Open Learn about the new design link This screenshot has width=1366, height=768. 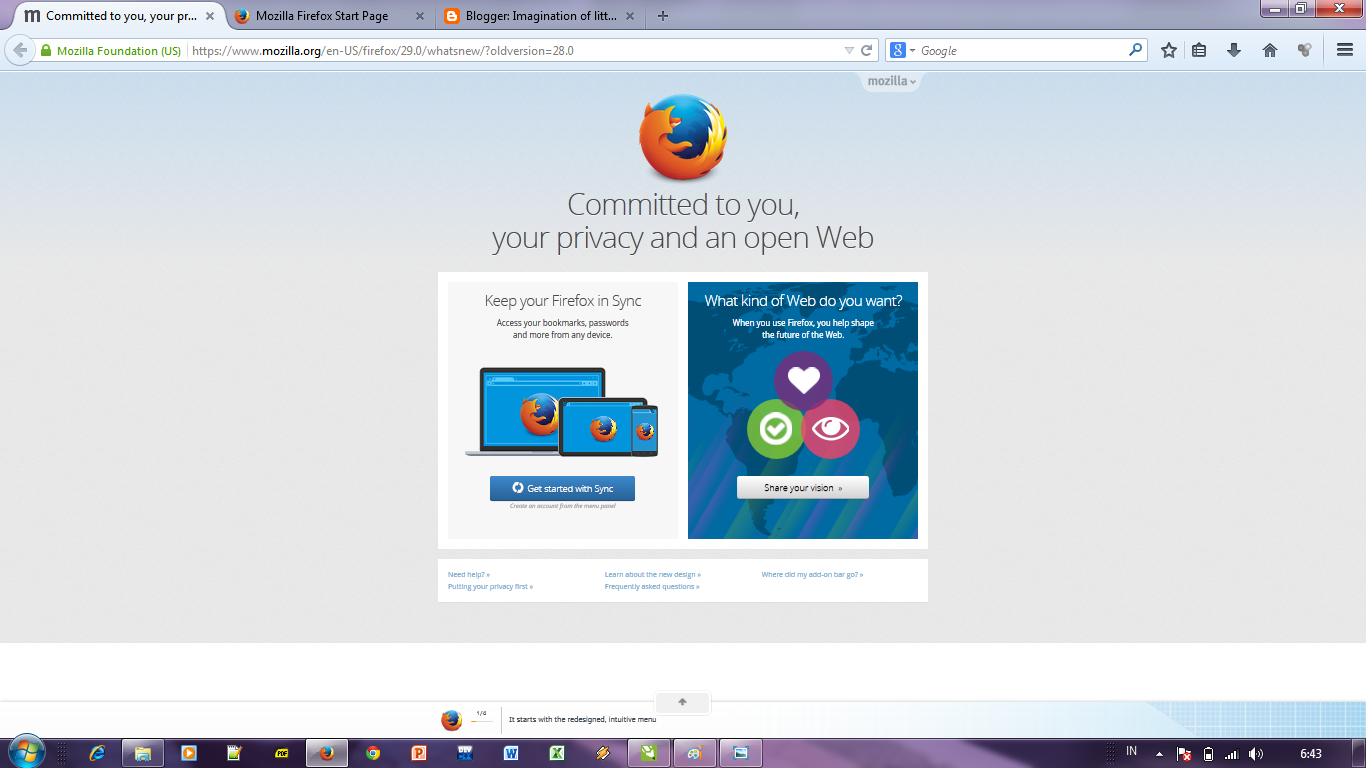pos(653,575)
